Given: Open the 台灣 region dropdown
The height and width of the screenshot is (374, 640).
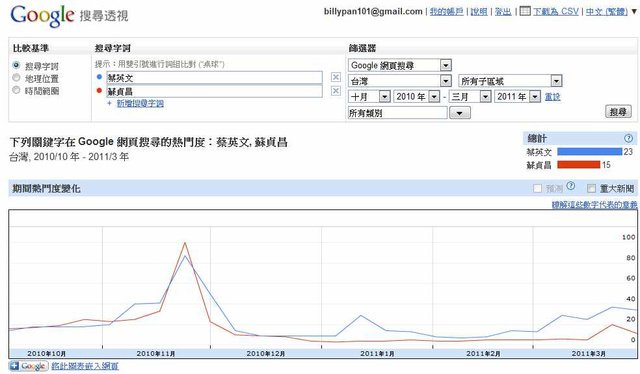Looking at the screenshot, I should 399,81.
